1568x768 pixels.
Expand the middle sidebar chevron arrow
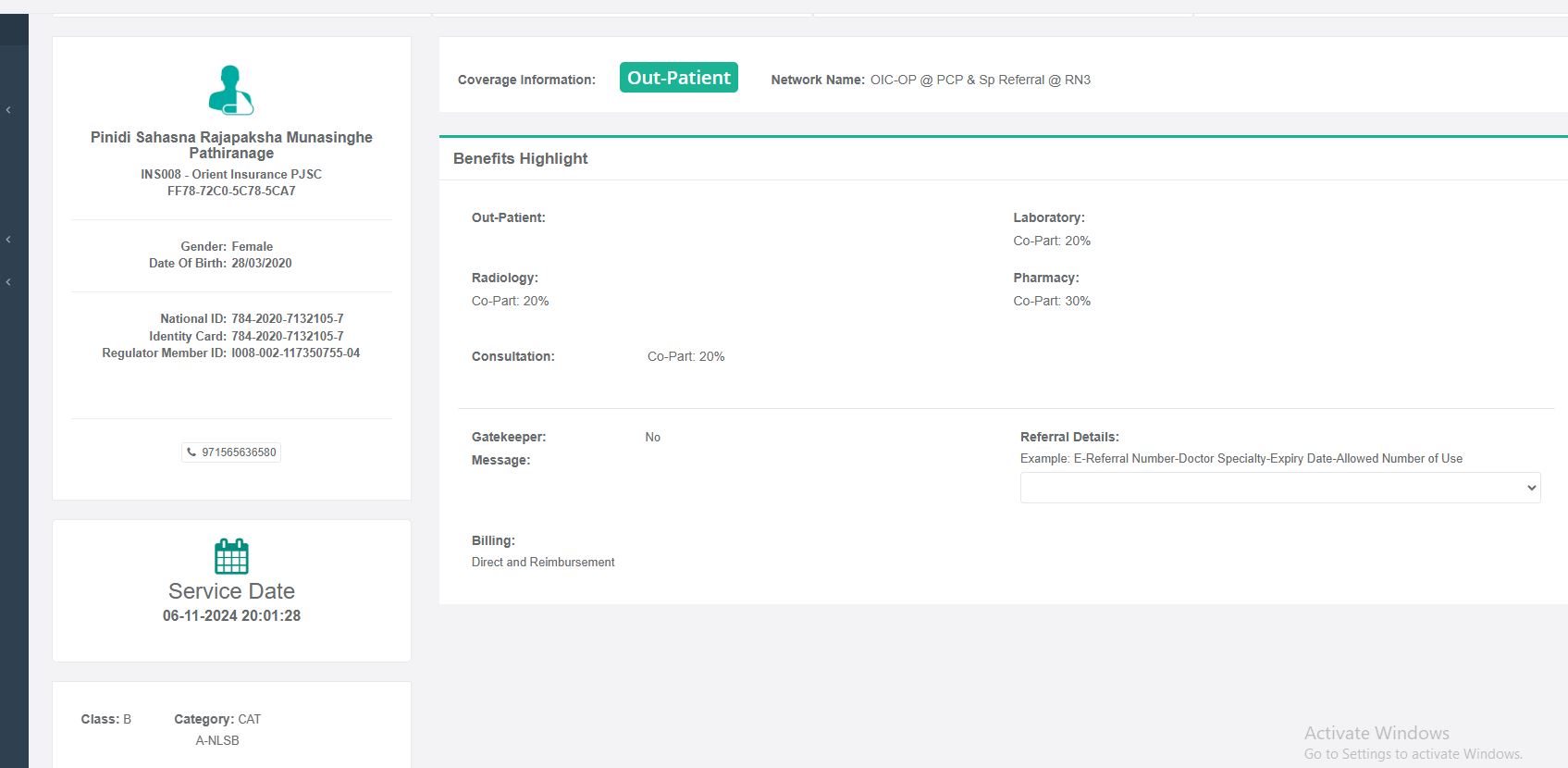click(x=8, y=240)
